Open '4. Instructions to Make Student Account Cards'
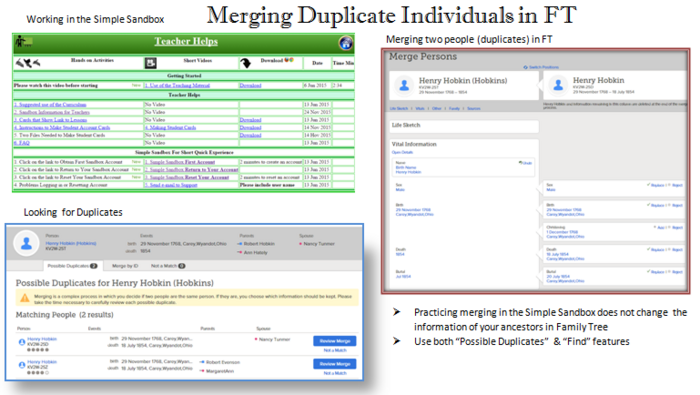The height and width of the screenshot is (395, 700). 62,127
